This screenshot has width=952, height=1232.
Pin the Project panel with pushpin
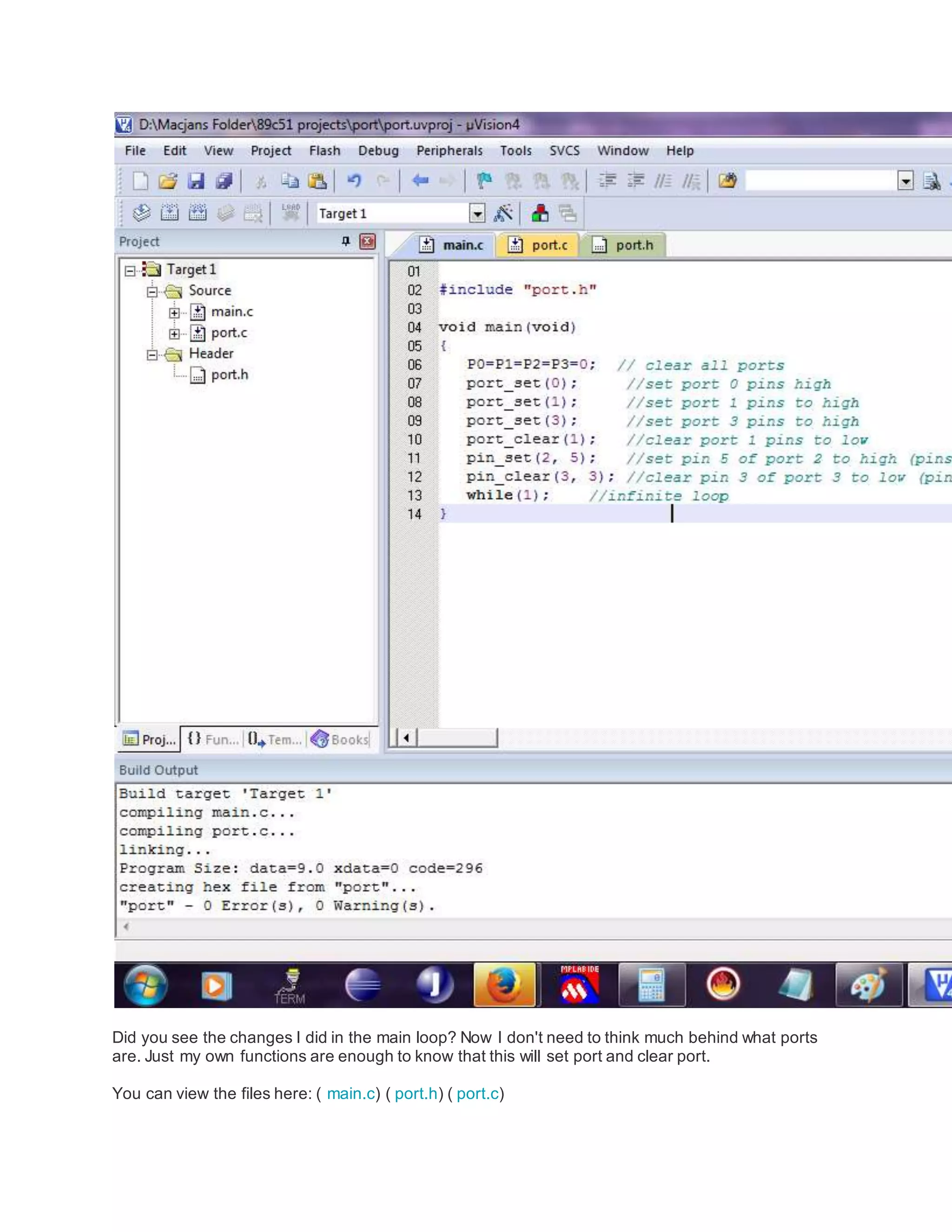point(346,241)
